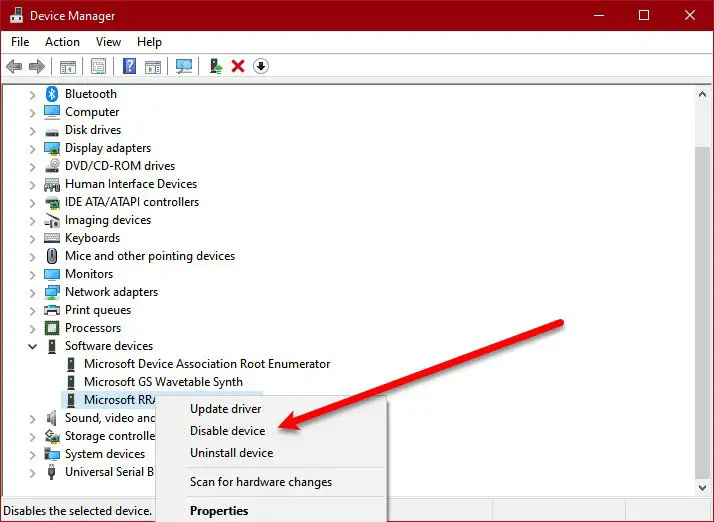This screenshot has height=522, width=714.
Task: Click the blue Help question-mark toolbar icon
Action: [x=129, y=67]
